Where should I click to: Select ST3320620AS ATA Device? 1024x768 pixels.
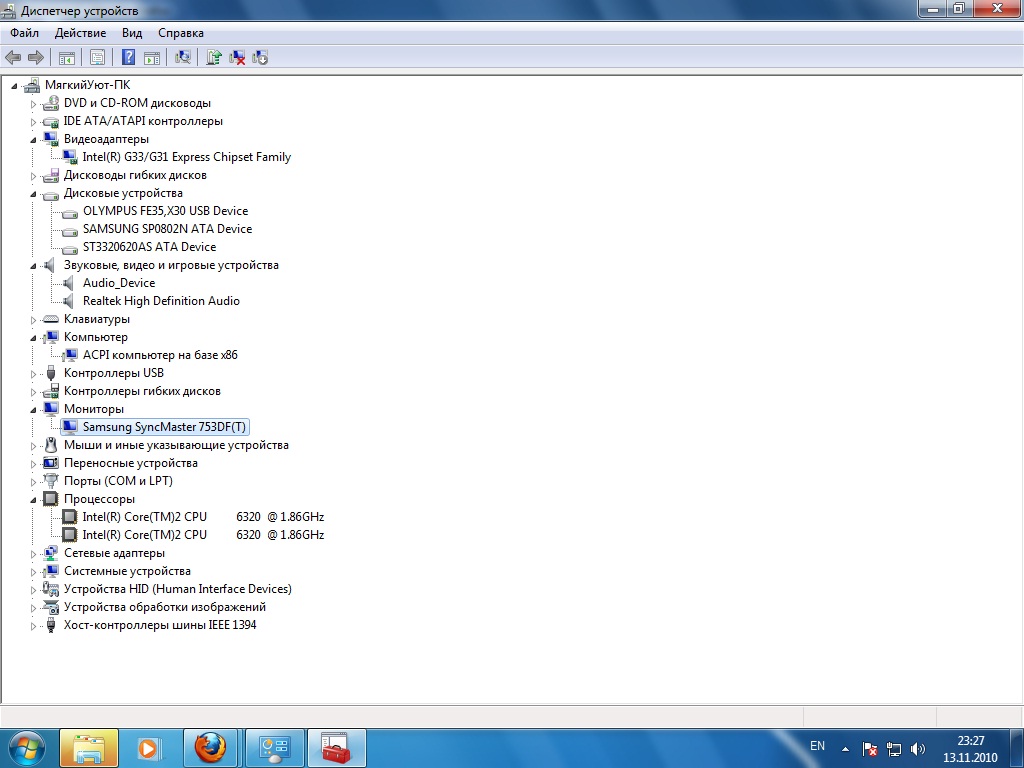[x=150, y=247]
